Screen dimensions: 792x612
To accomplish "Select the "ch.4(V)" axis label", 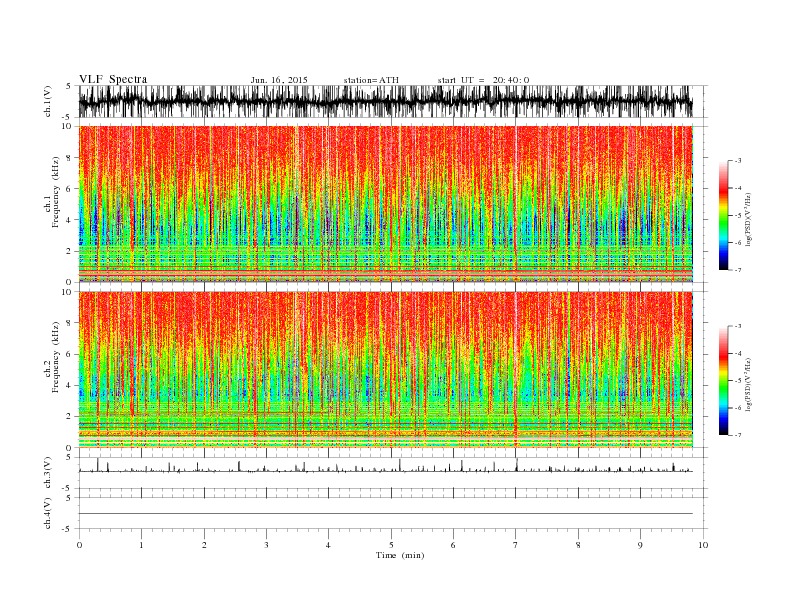I will (x=48, y=513).
